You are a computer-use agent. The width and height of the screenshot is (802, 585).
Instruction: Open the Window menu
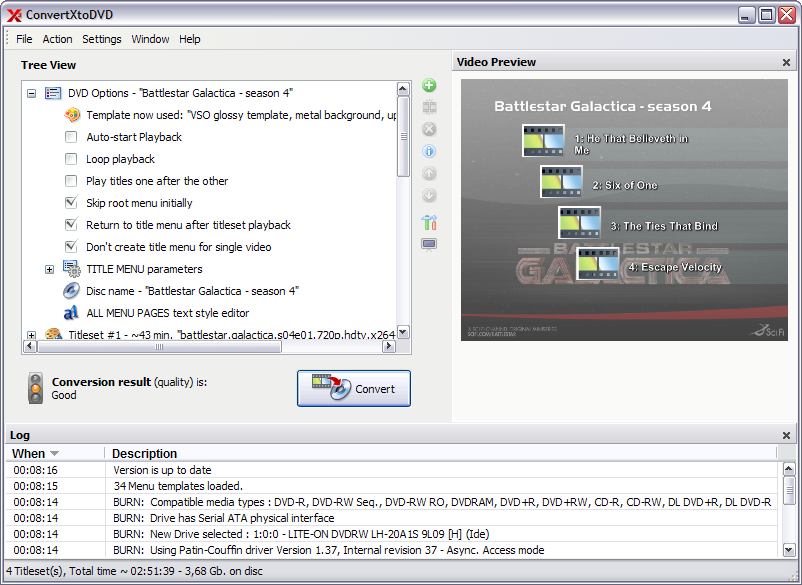(x=150, y=39)
